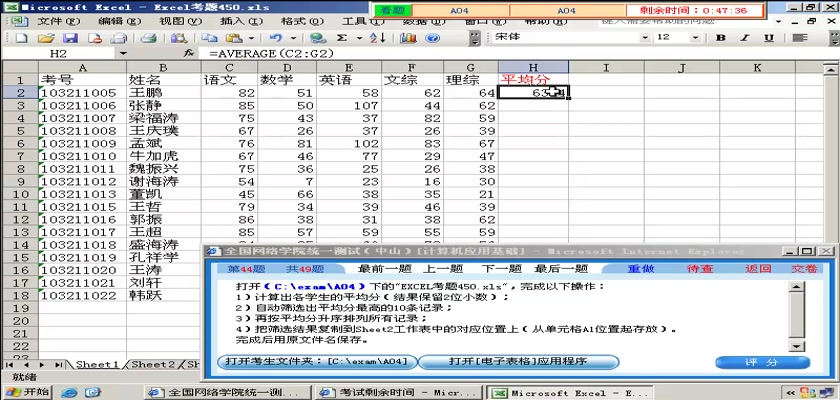
Task: Click the green 看题 button in the timer bar
Action: (393, 10)
